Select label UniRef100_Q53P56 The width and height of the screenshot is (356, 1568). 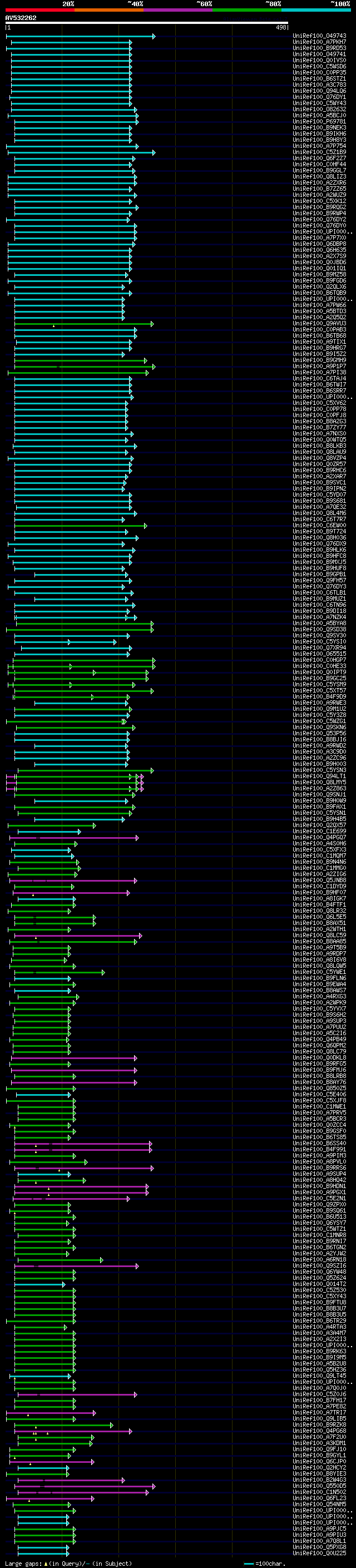pos(319,734)
